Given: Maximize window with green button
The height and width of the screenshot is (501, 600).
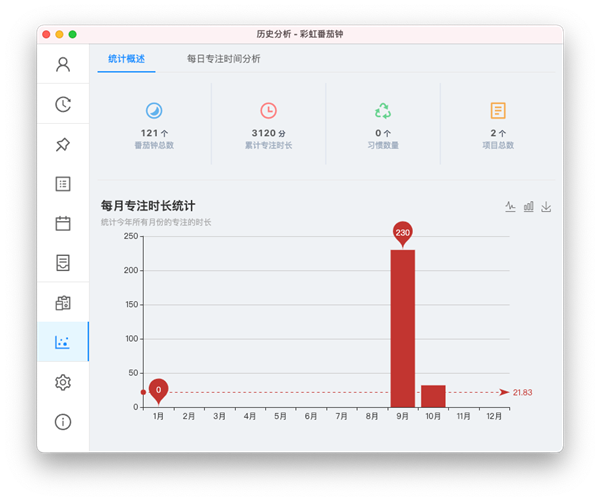Looking at the screenshot, I should (72, 34).
